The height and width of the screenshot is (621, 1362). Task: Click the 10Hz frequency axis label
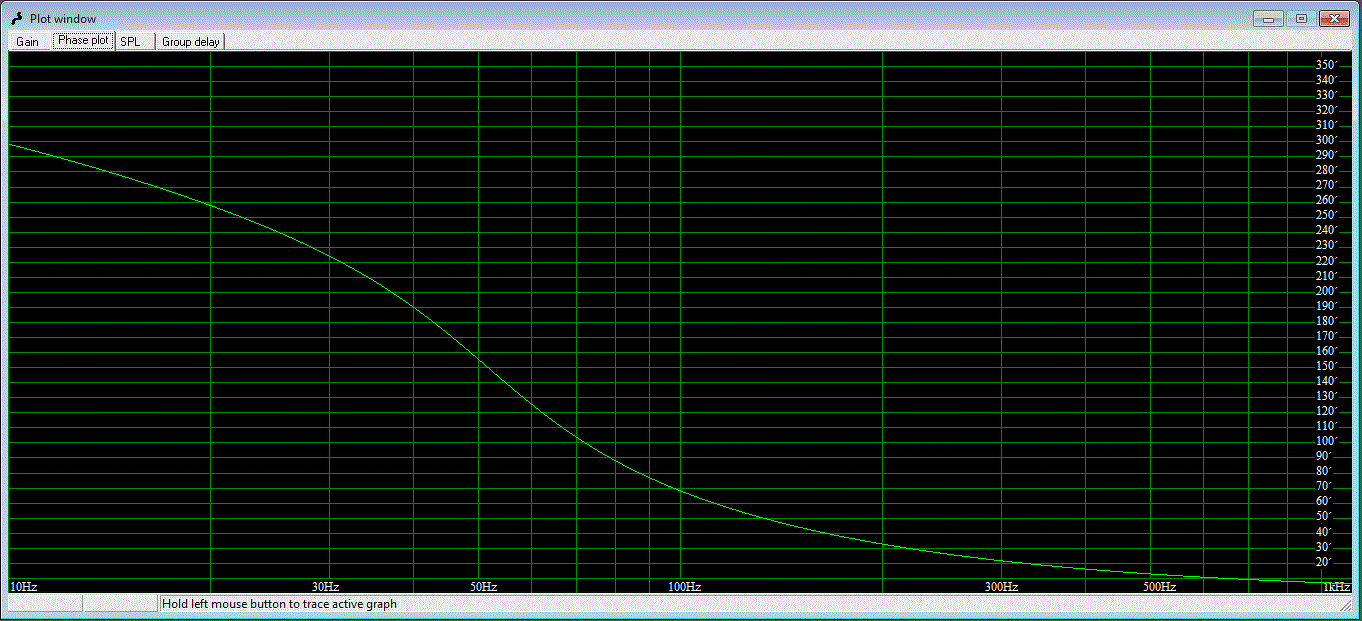23,586
